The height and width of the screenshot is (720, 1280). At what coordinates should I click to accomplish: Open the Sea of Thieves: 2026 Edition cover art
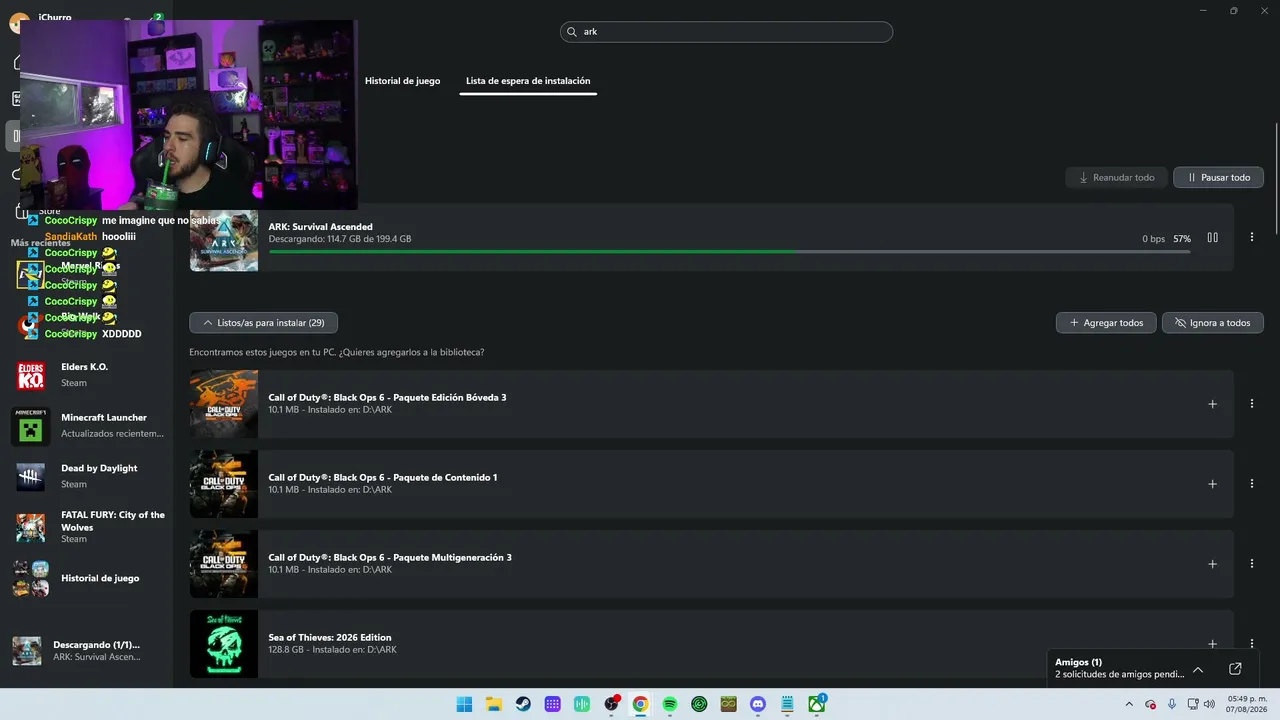[224, 644]
